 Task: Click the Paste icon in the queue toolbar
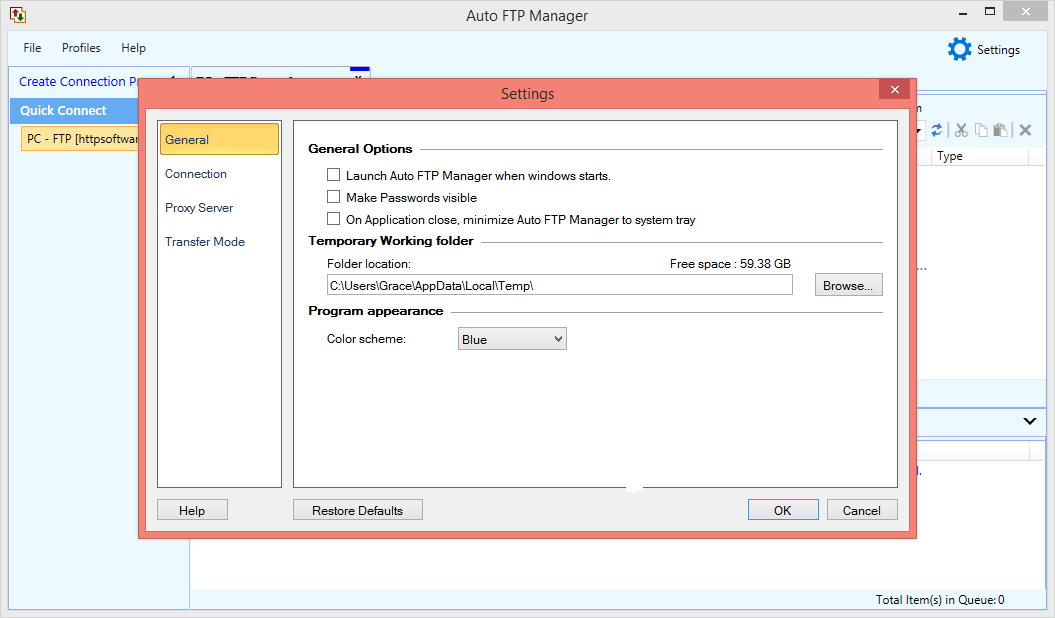point(1002,130)
